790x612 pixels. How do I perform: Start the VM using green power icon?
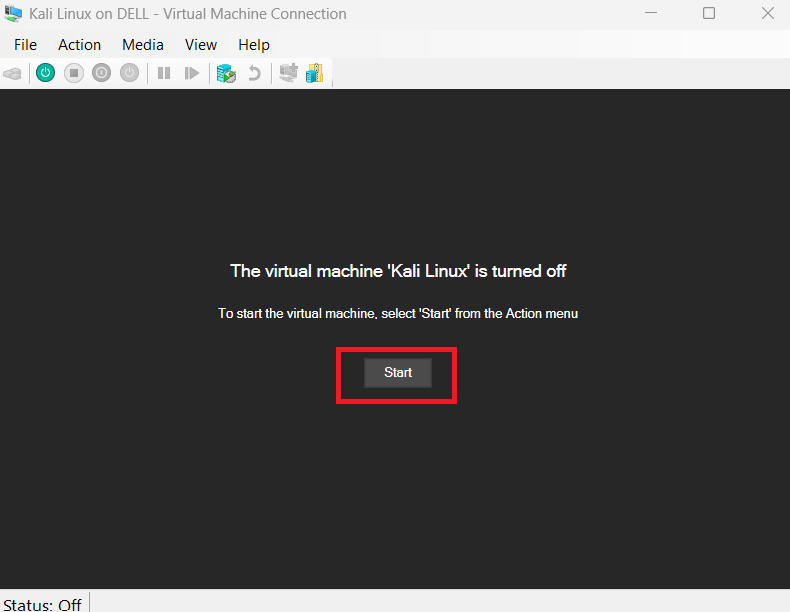click(x=45, y=73)
